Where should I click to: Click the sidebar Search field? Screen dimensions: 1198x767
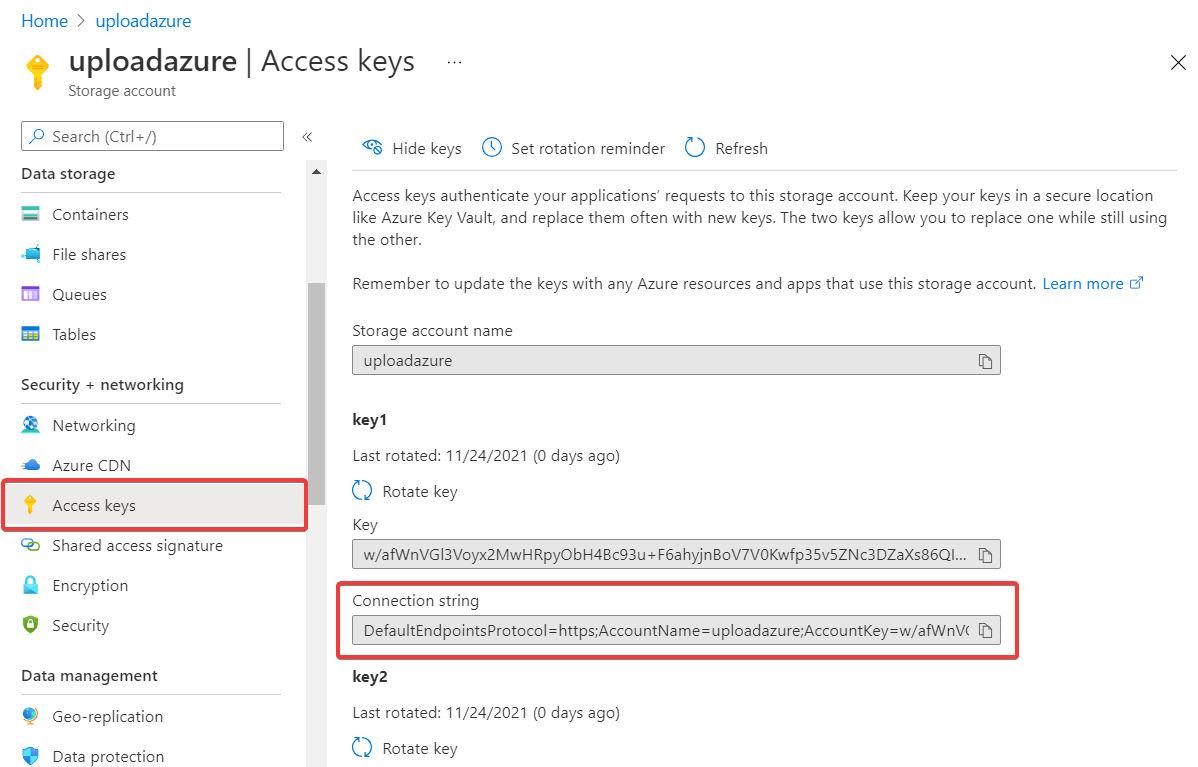[152, 137]
